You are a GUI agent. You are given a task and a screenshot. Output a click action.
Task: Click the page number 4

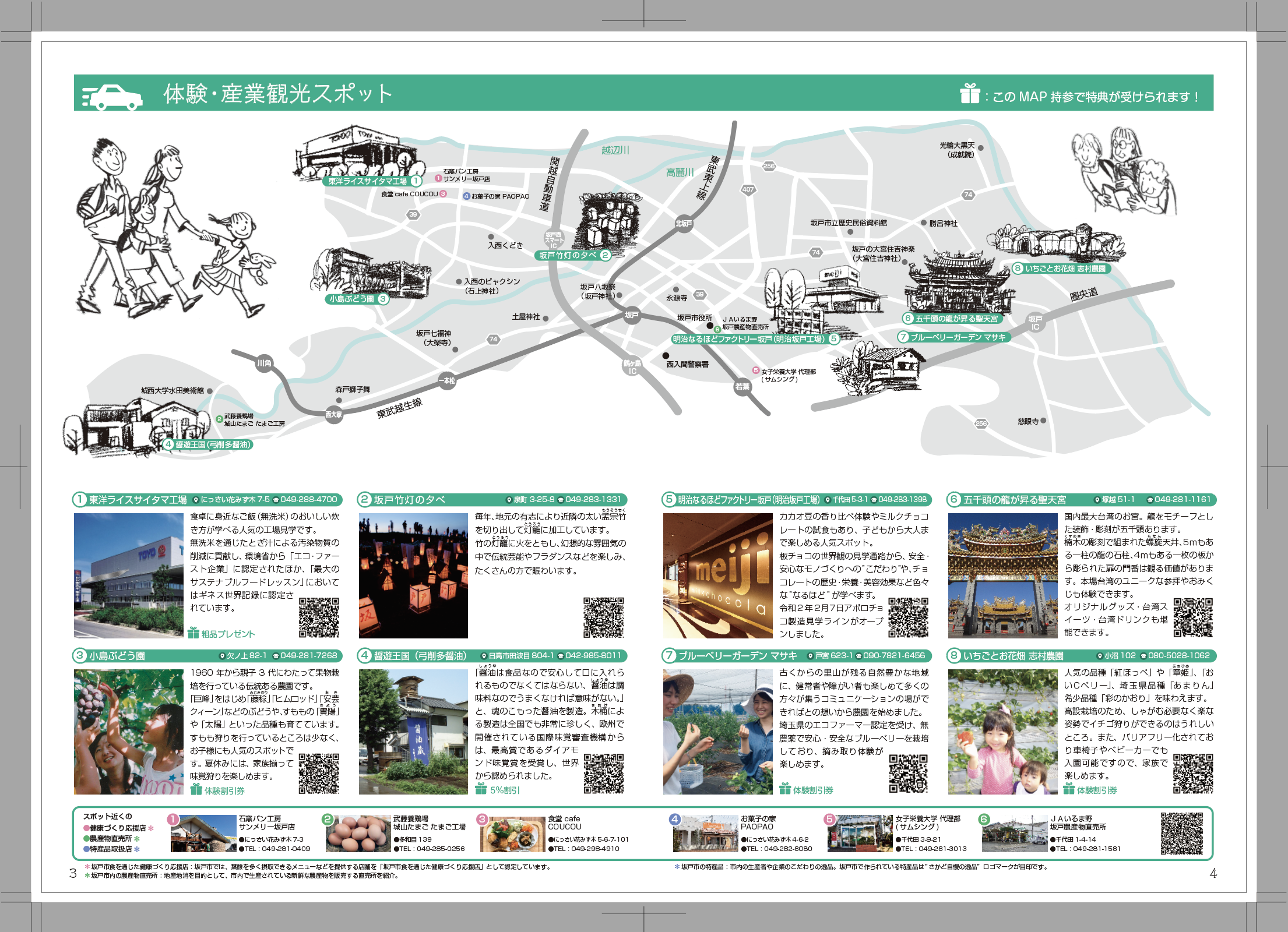click(1213, 873)
